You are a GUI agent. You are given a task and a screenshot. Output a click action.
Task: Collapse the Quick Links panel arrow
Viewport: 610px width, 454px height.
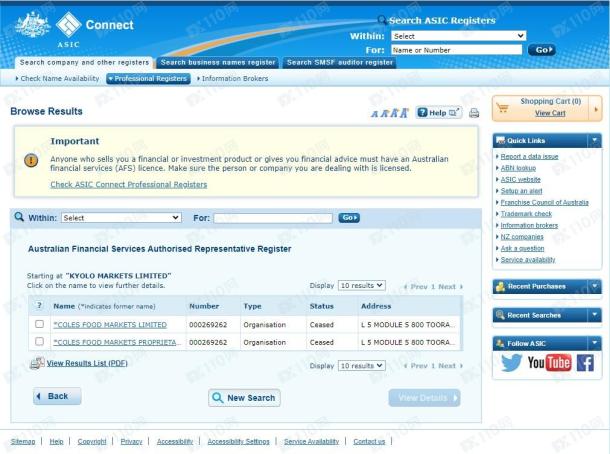coord(594,140)
